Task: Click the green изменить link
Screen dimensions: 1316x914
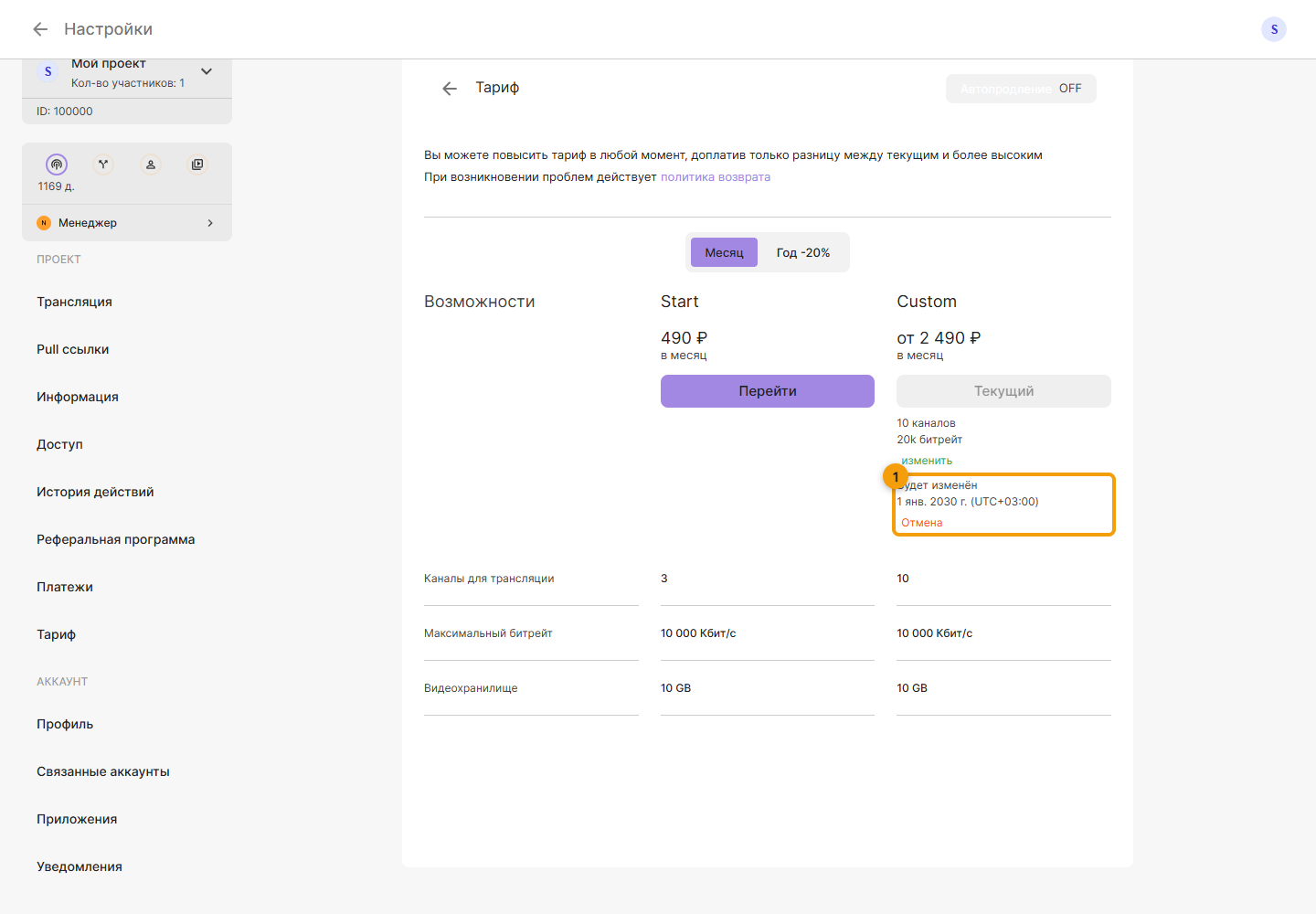Action: click(927, 461)
